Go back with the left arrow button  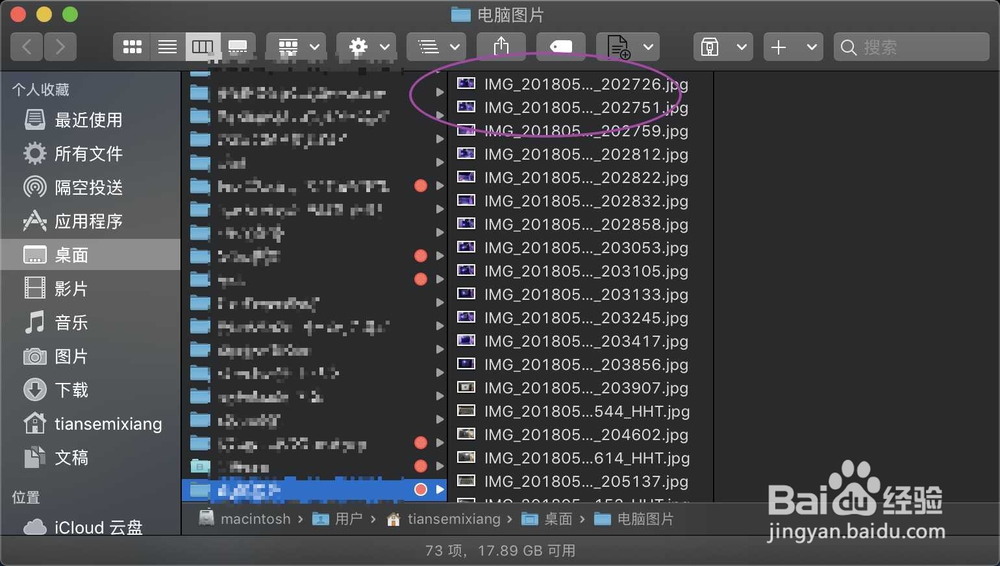pyautogui.click(x=27, y=47)
